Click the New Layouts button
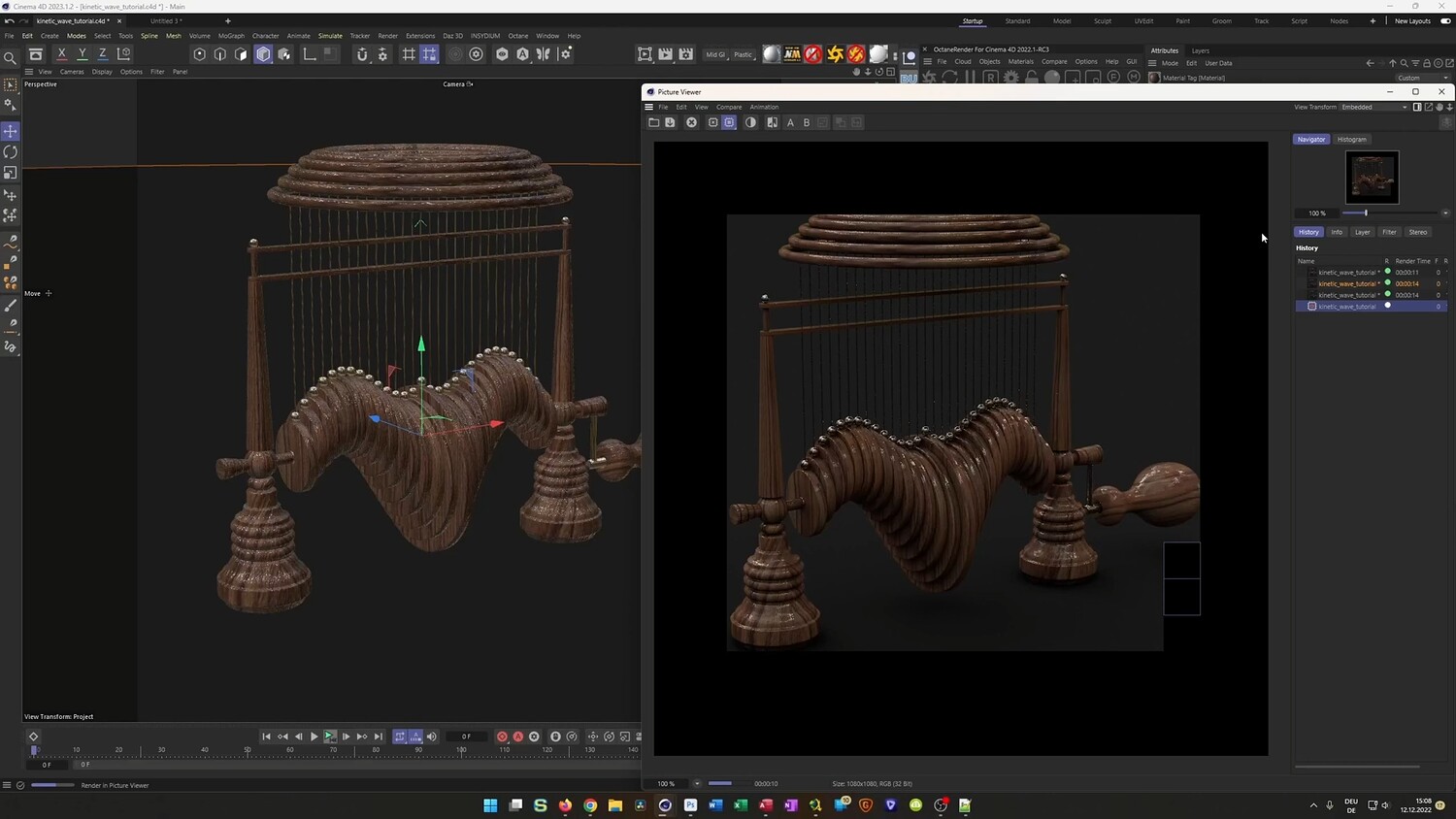1456x819 pixels. click(x=1412, y=20)
